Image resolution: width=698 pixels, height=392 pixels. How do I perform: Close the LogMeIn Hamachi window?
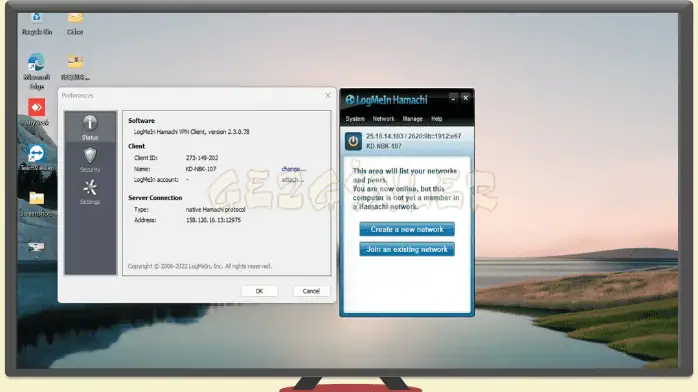click(x=466, y=97)
